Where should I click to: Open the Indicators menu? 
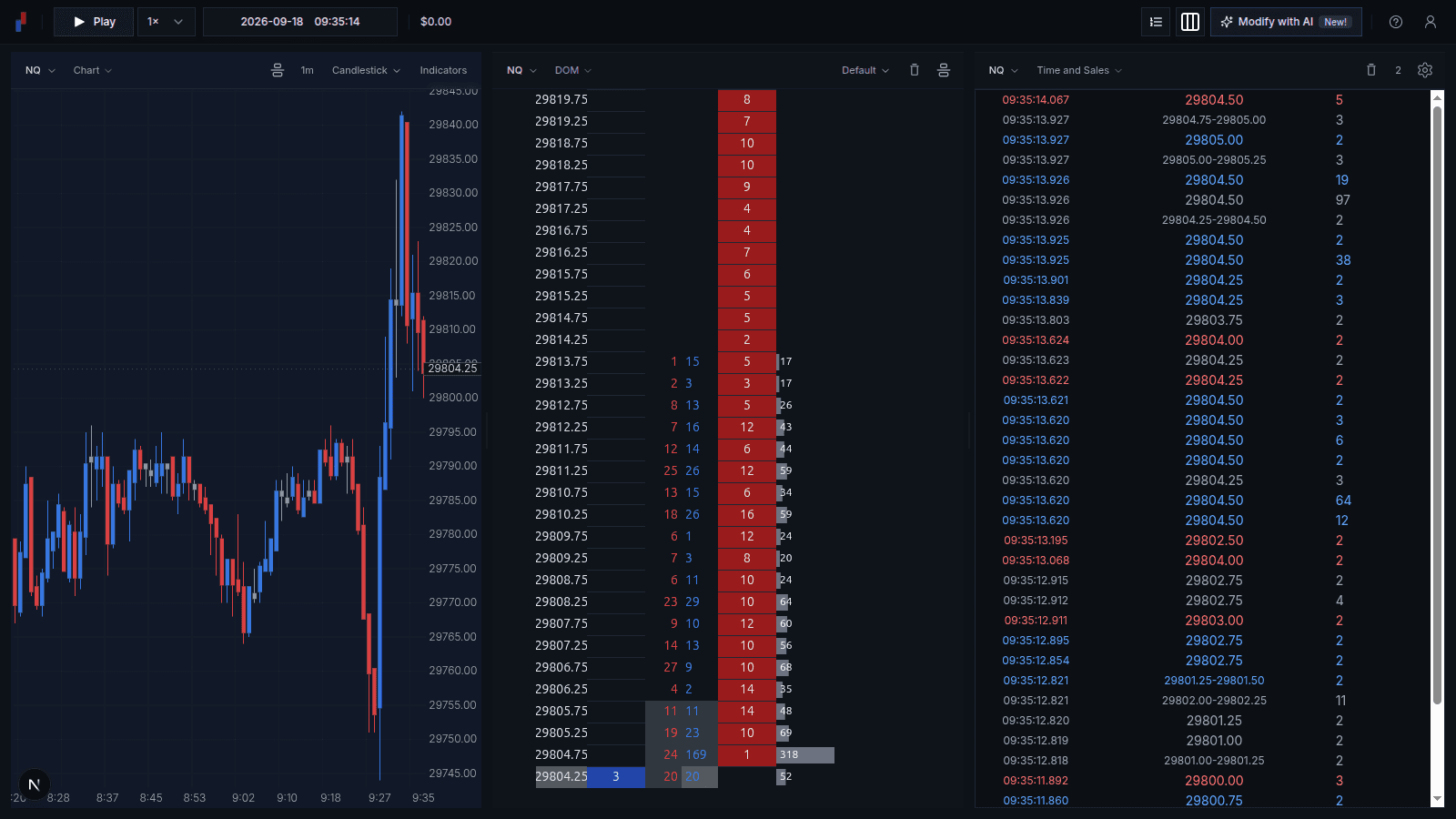pyautogui.click(x=443, y=70)
